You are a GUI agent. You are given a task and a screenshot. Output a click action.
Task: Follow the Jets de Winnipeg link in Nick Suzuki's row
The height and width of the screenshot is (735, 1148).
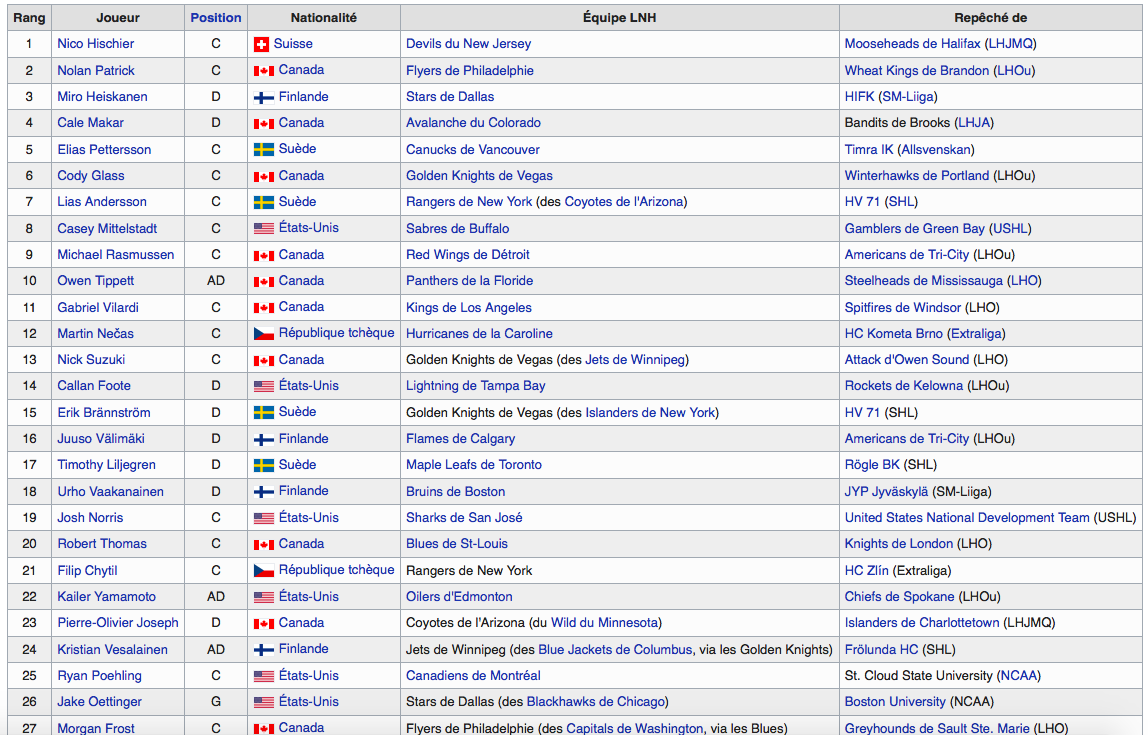click(x=636, y=360)
